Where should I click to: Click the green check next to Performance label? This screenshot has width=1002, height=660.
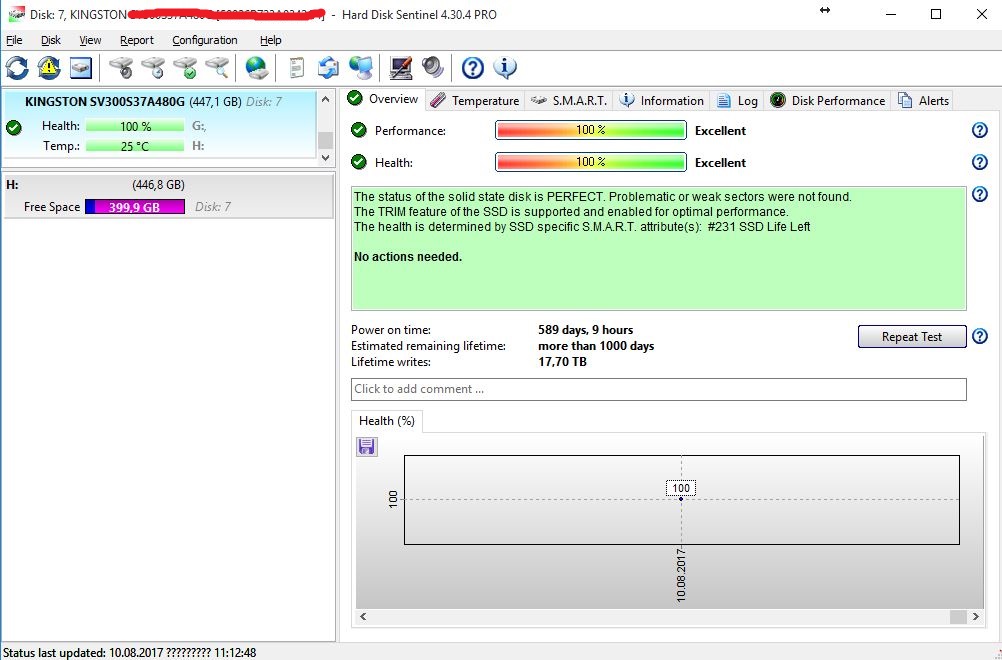[359, 130]
